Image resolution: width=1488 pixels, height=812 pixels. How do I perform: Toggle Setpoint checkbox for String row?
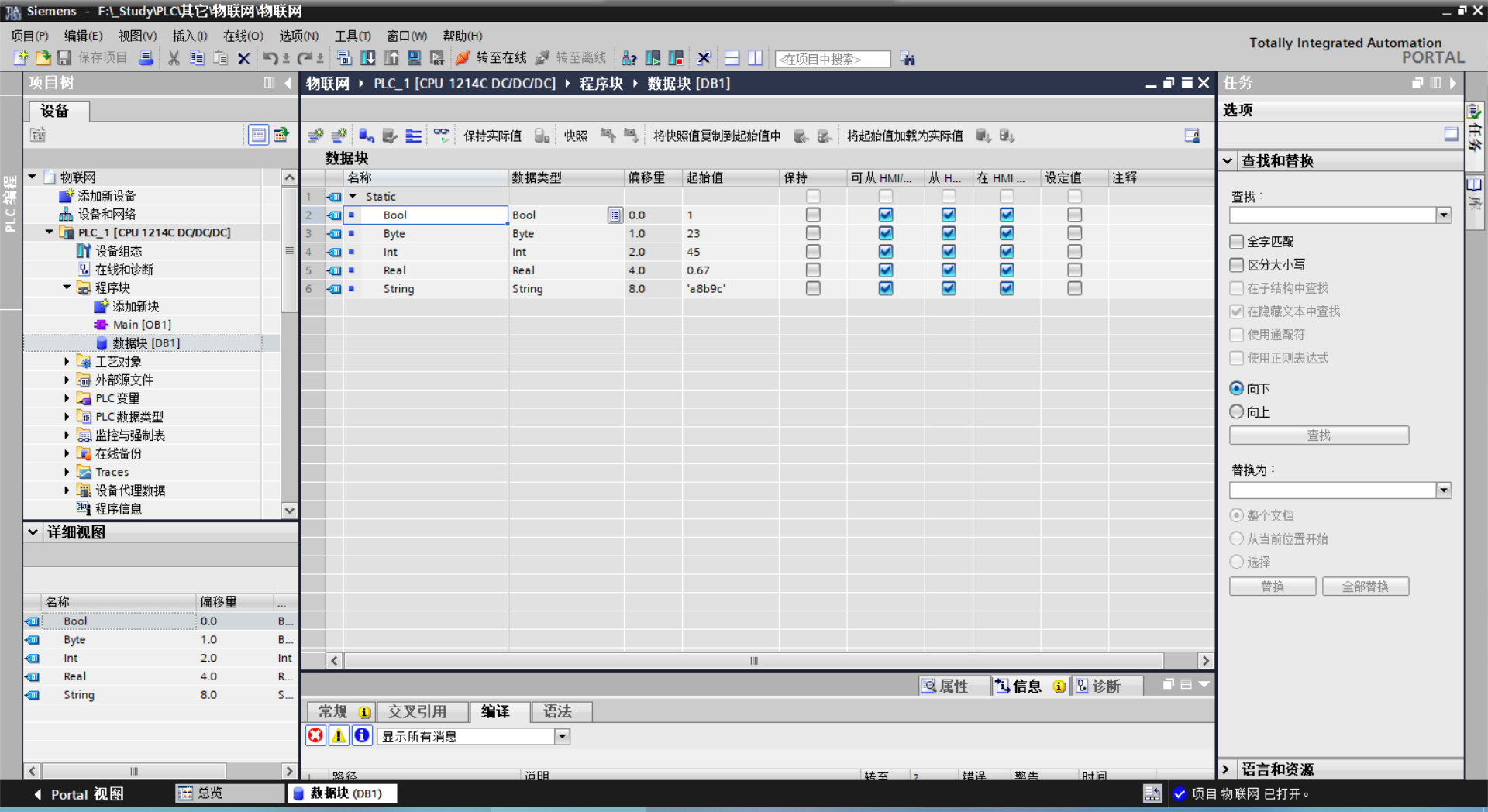point(1074,288)
